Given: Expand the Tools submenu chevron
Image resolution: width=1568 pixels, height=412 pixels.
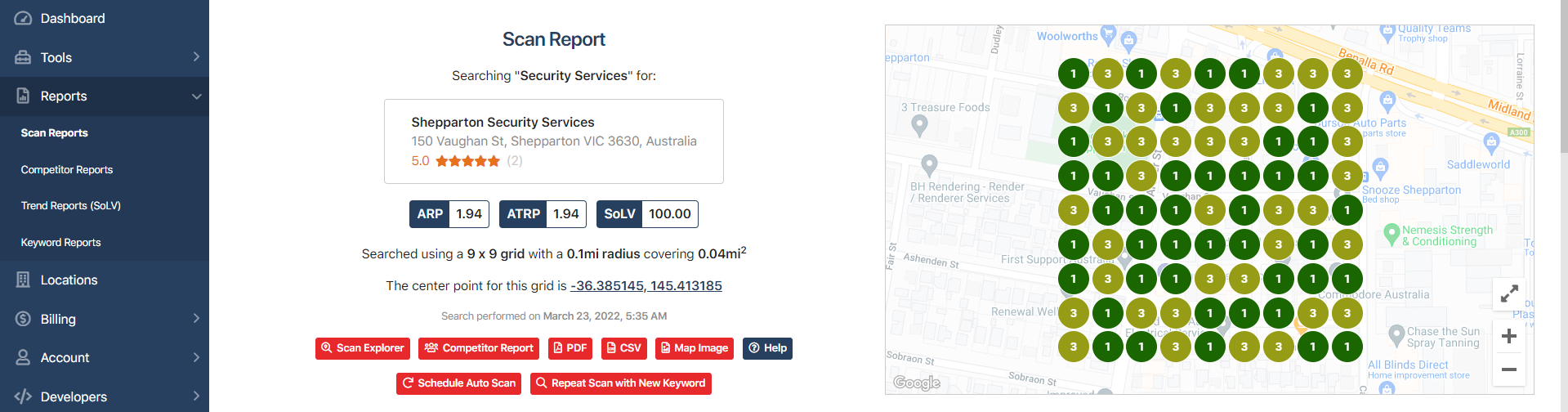Looking at the screenshot, I should (x=196, y=57).
